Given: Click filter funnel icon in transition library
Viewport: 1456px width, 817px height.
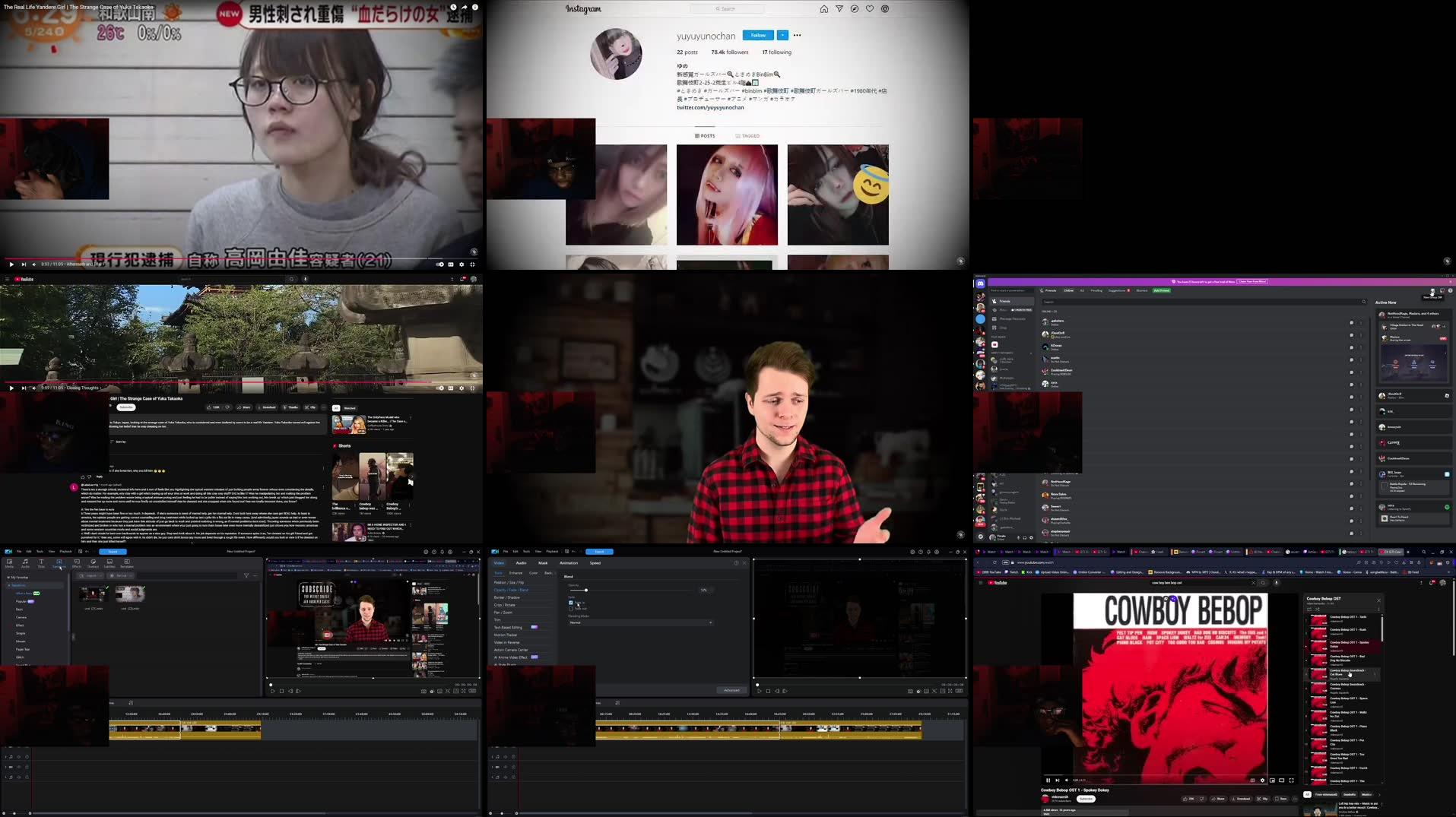Looking at the screenshot, I should [246, 575].
